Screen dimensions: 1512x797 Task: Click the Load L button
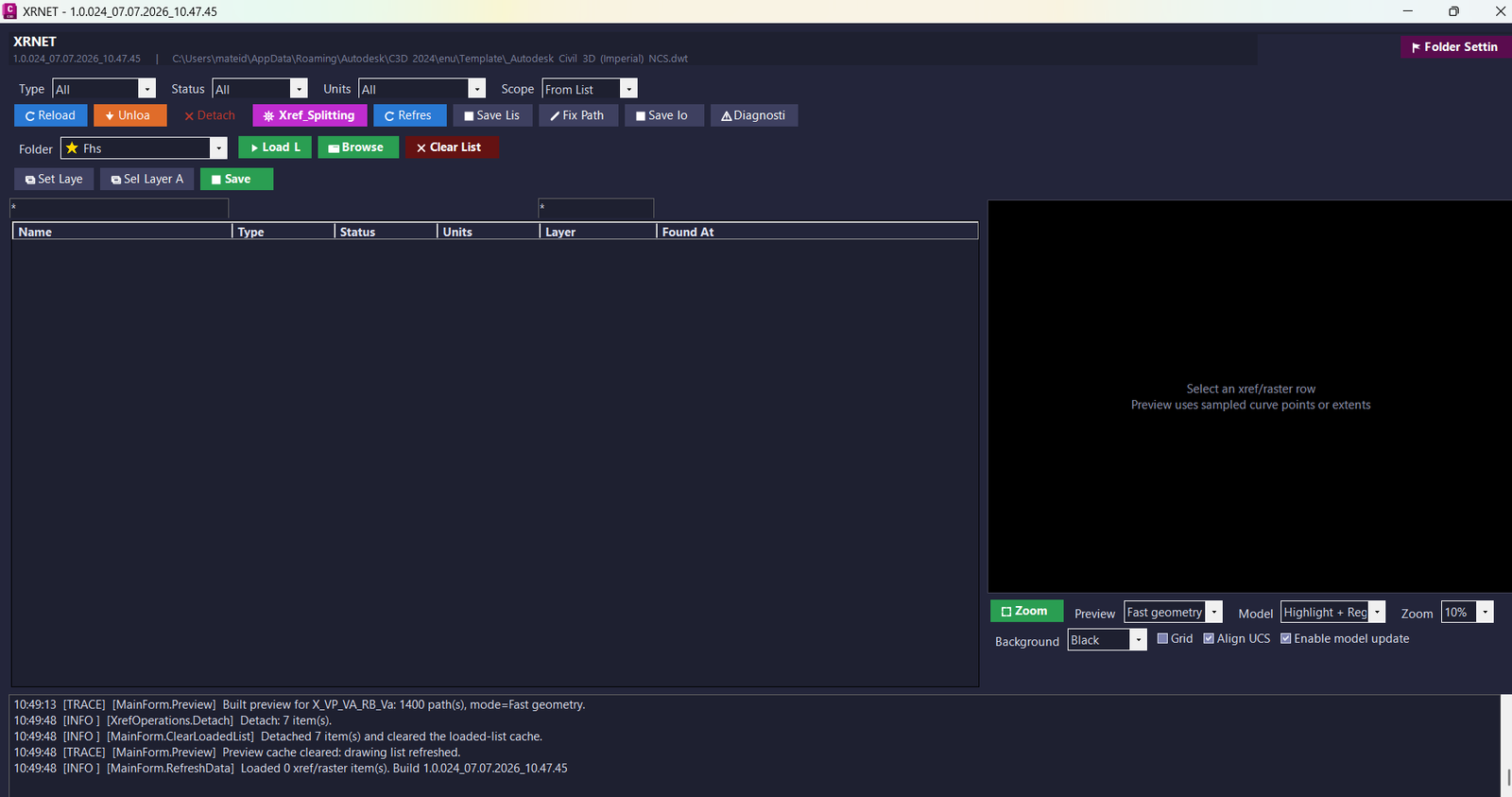275,147
